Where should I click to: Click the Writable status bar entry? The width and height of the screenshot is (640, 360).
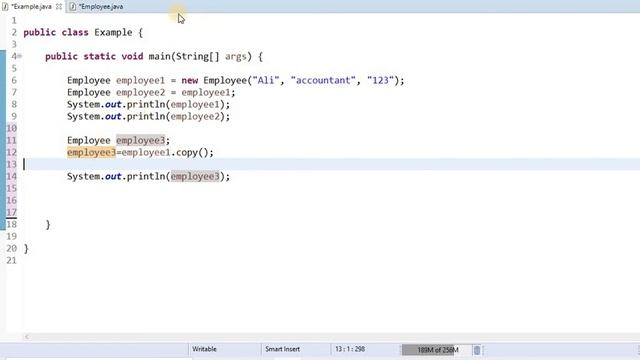tap(204, 349)
